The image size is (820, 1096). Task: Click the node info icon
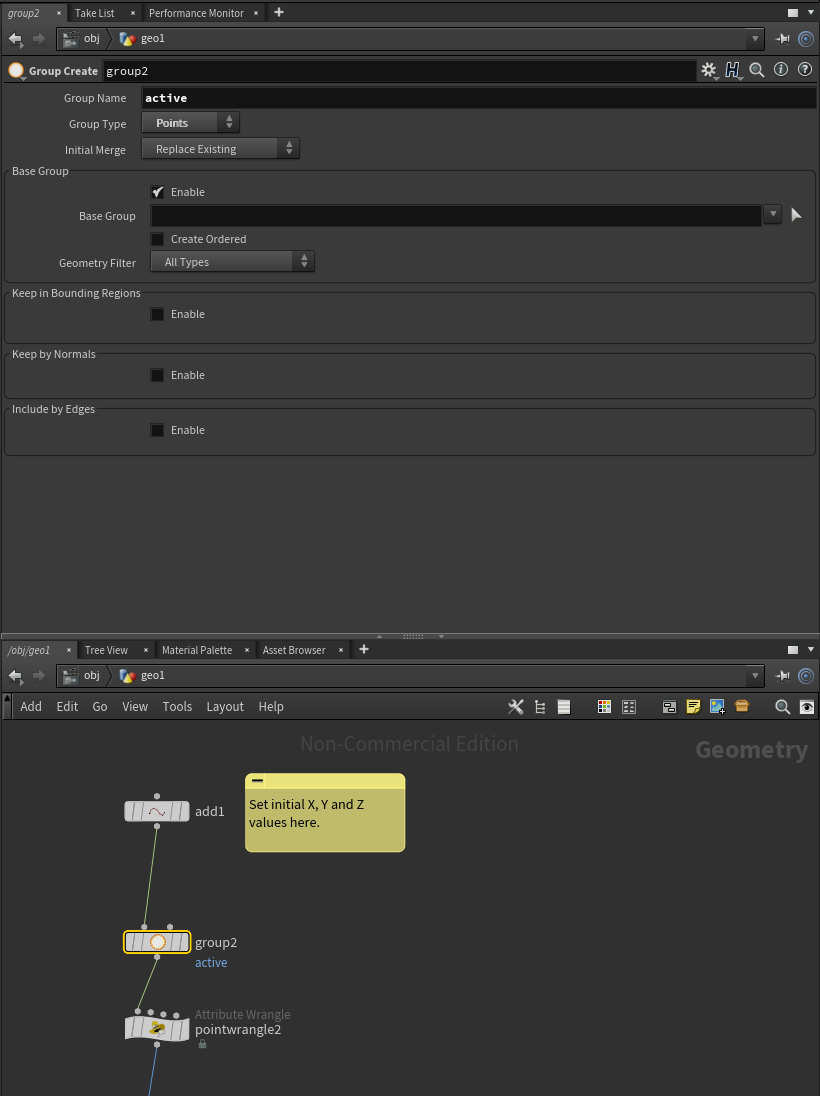click(x=781, y=70)
